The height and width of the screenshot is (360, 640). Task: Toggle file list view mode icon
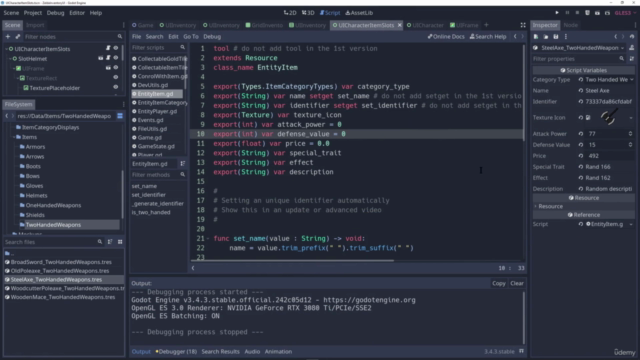coord(120,242)
